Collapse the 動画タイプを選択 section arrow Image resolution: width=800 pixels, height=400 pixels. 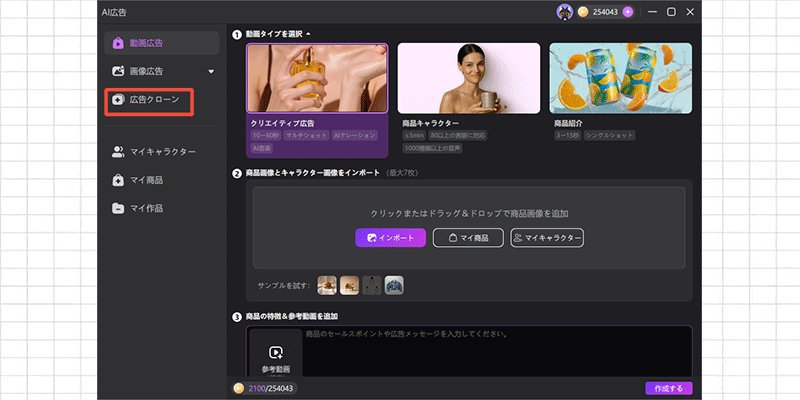point(308,34)
